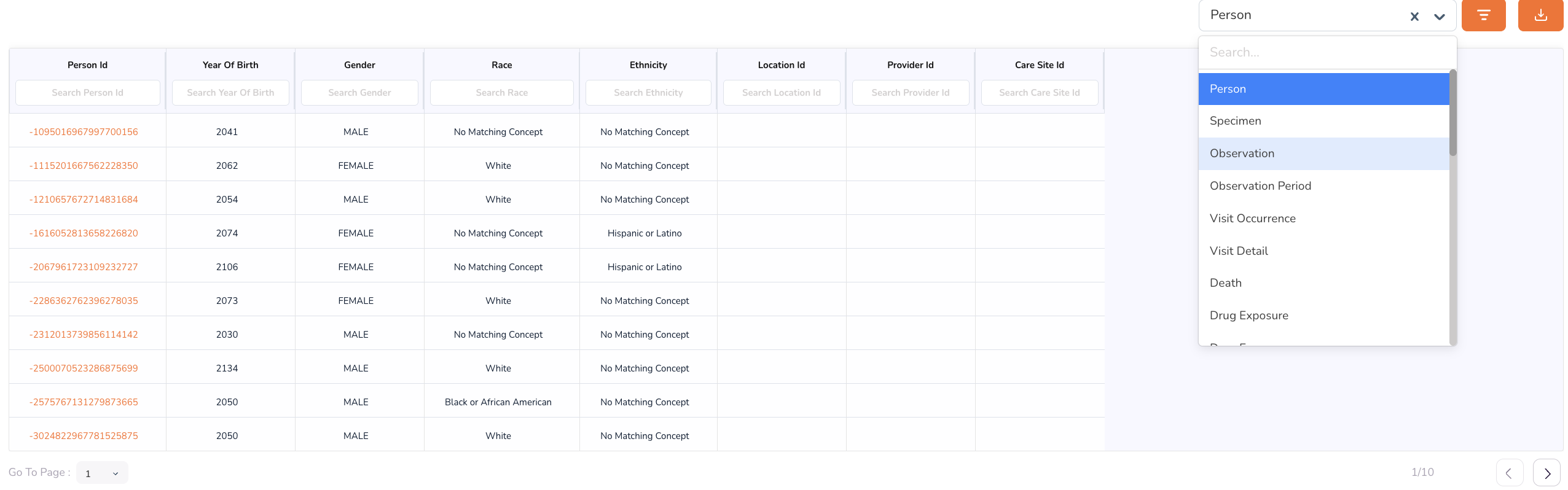Go to the next page arrow
The width and height of the screenshot is (1568, 490).
[1546, 473]
